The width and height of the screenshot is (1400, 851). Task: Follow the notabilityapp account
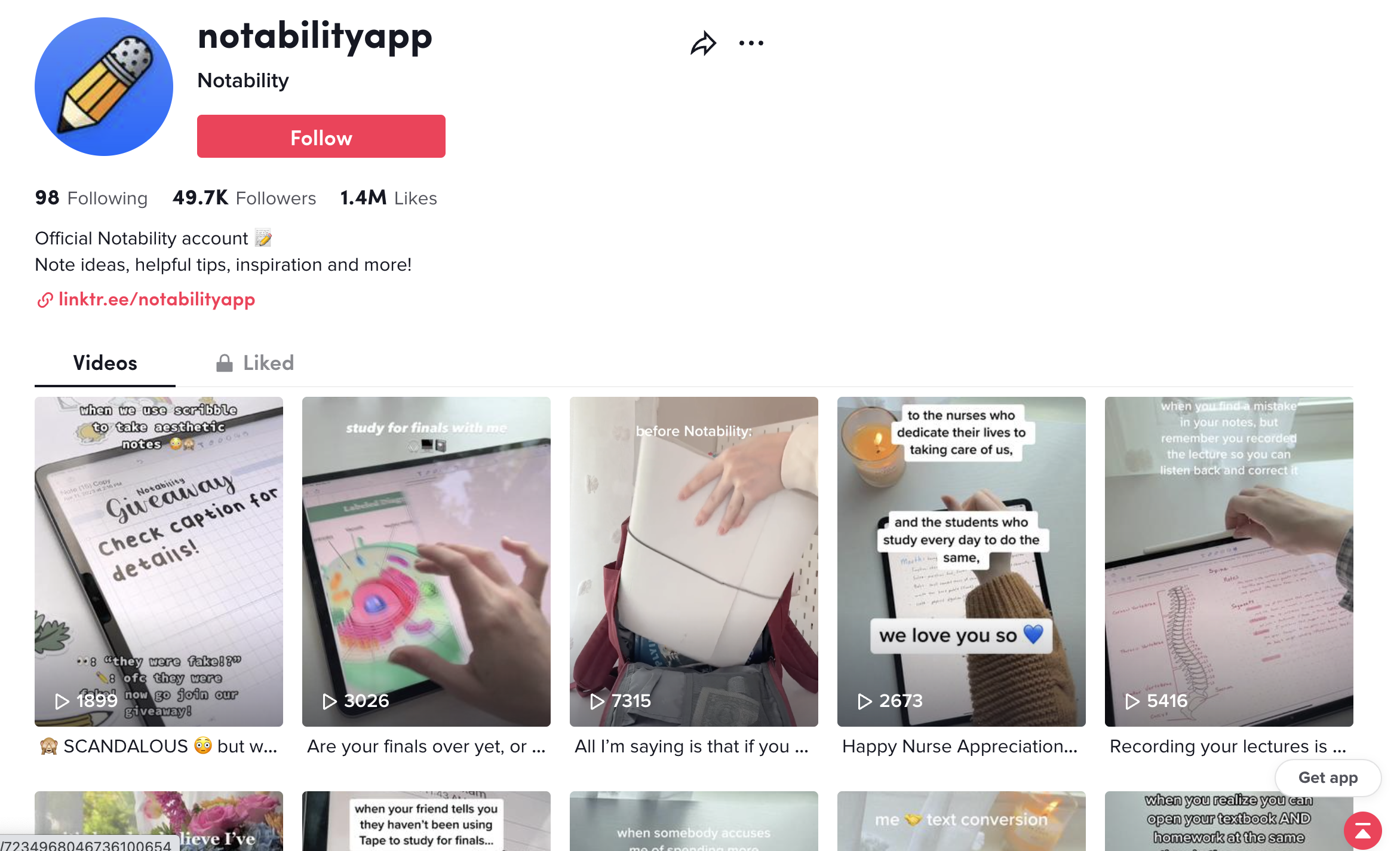pyautogui.click(x=321, y=136)
